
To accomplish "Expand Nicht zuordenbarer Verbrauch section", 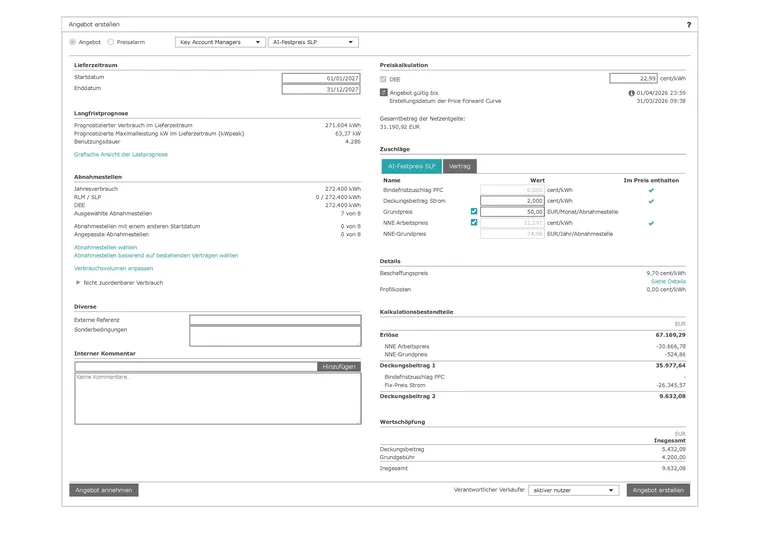I will point(79,283).
